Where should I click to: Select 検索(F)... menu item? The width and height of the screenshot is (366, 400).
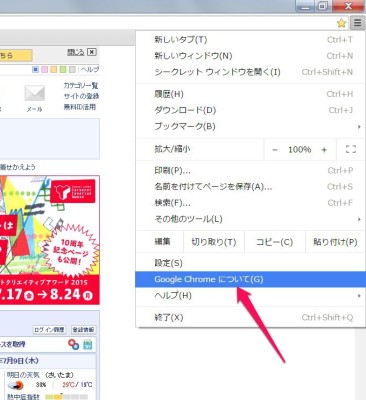(250, 203)
